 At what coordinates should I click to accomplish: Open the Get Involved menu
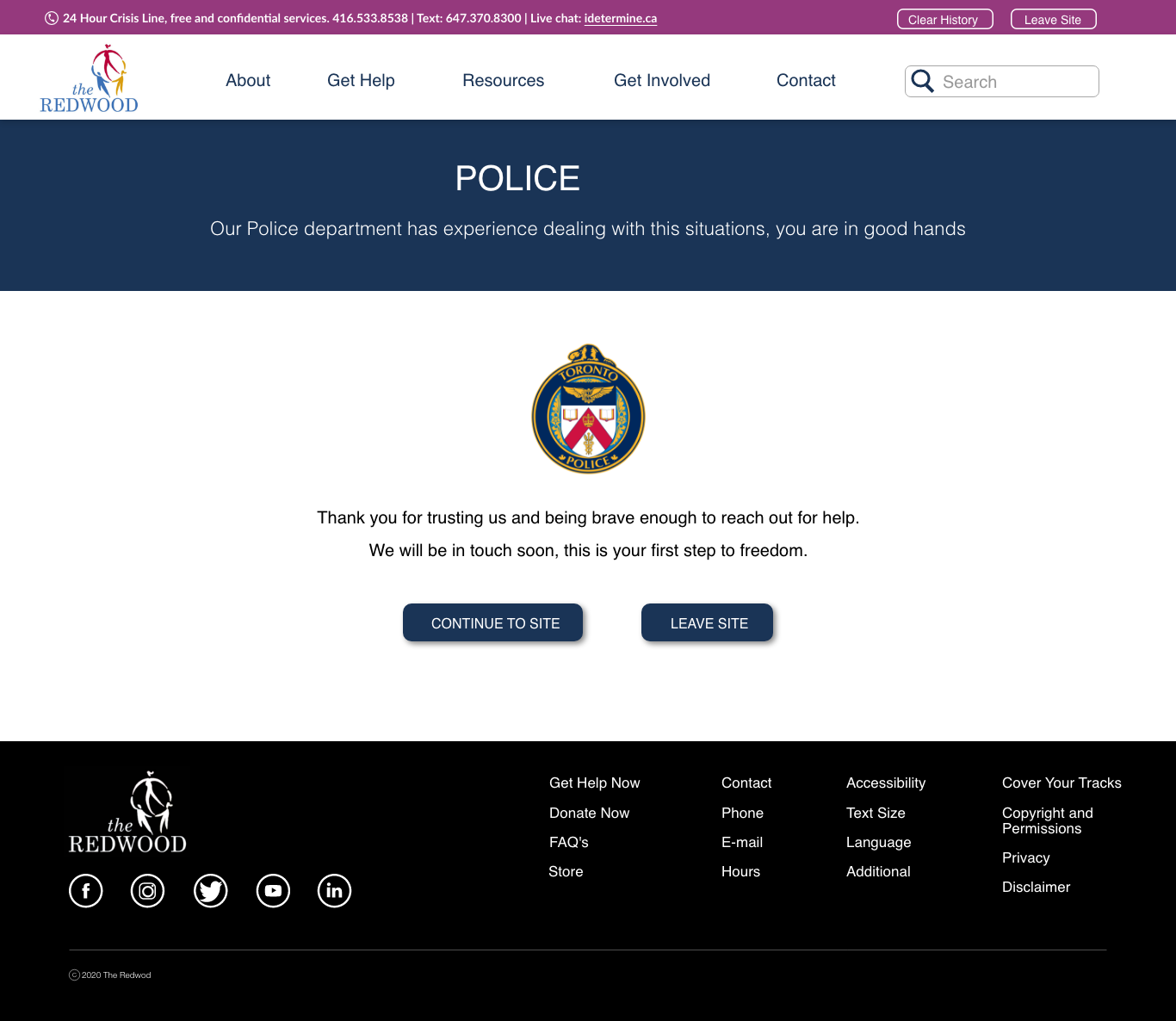662,80
